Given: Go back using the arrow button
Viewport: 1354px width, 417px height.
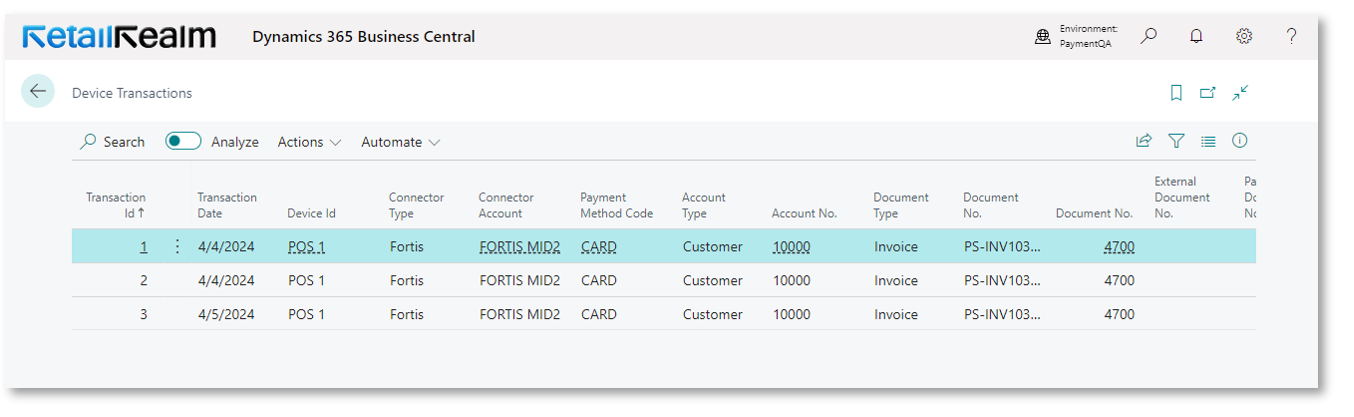Looking at the screenshot, I should (38, 92).
